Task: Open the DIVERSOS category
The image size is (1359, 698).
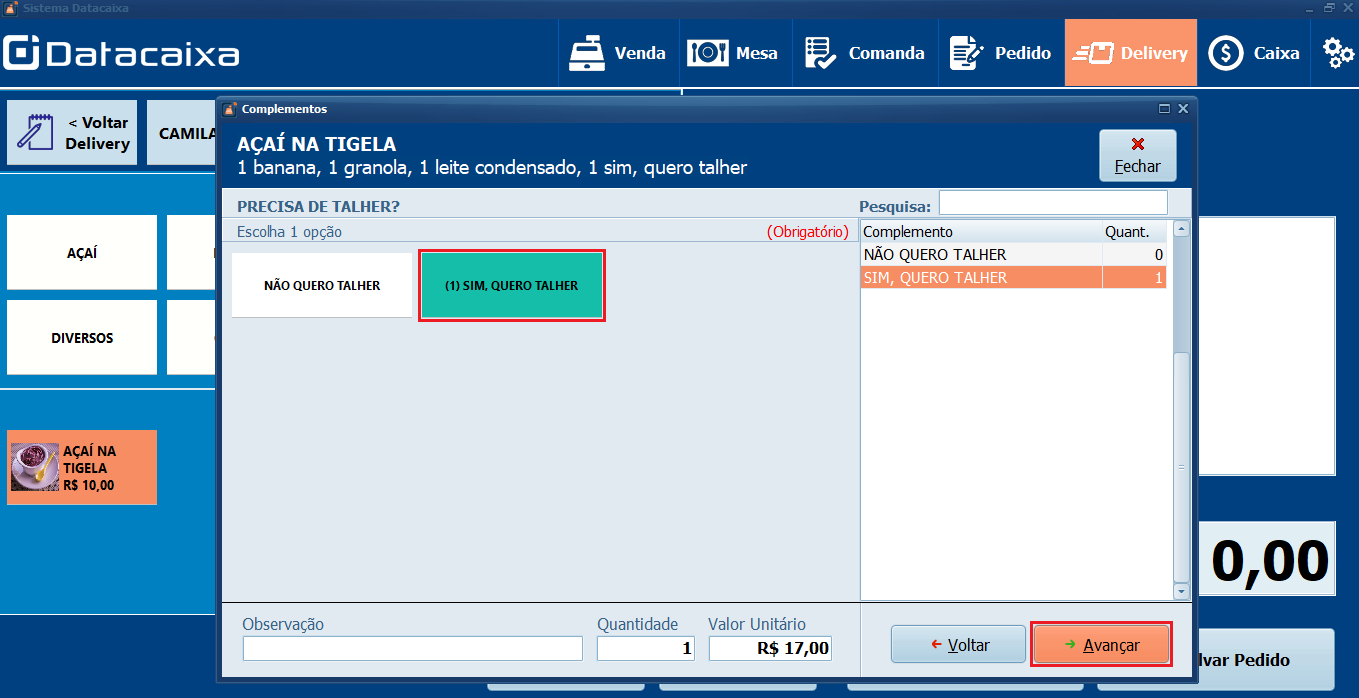Action: click(81, 337)
